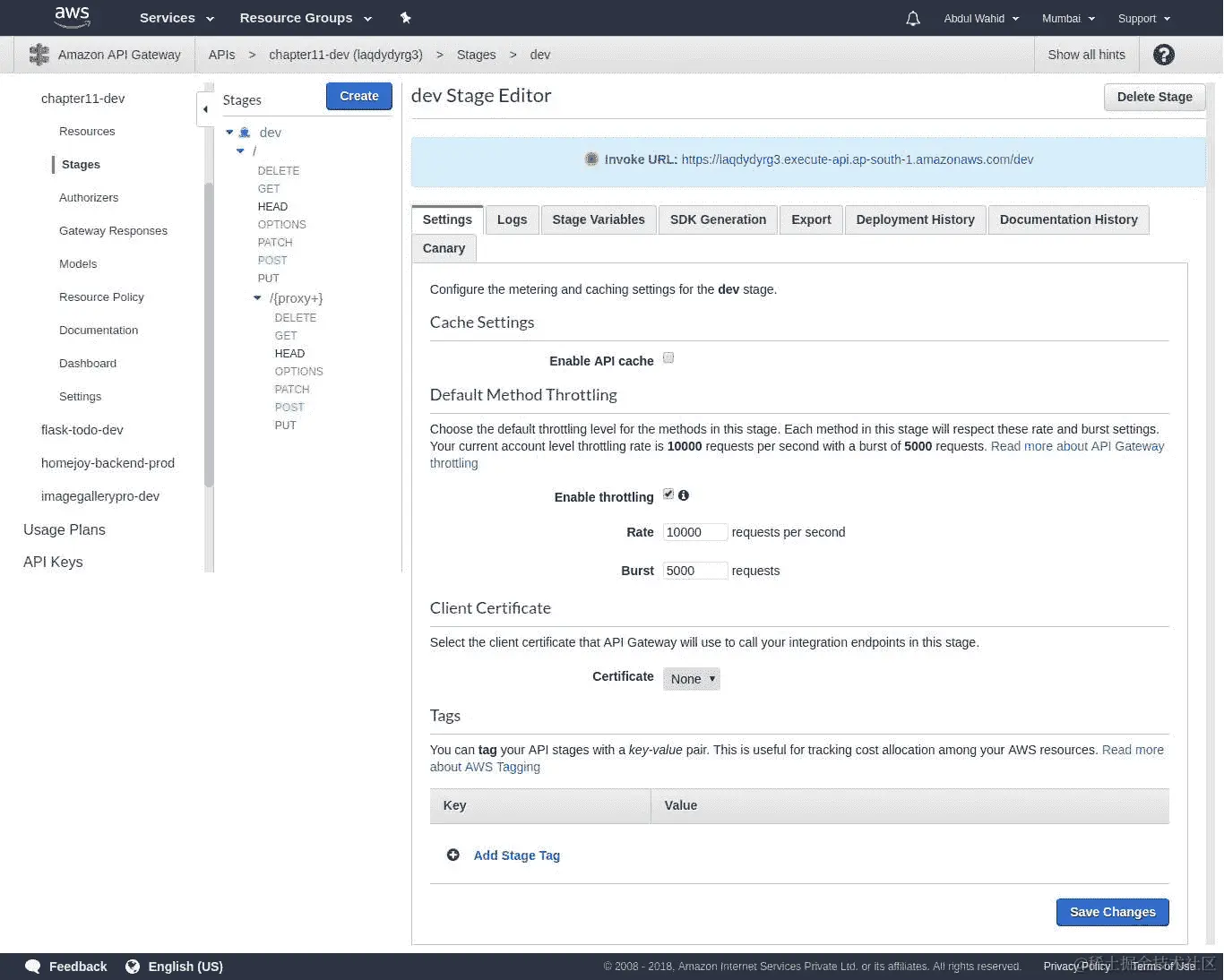Screen dimensions: 1224x980
Task: Open the Certificate dropdown set to None
Action: 692,679
